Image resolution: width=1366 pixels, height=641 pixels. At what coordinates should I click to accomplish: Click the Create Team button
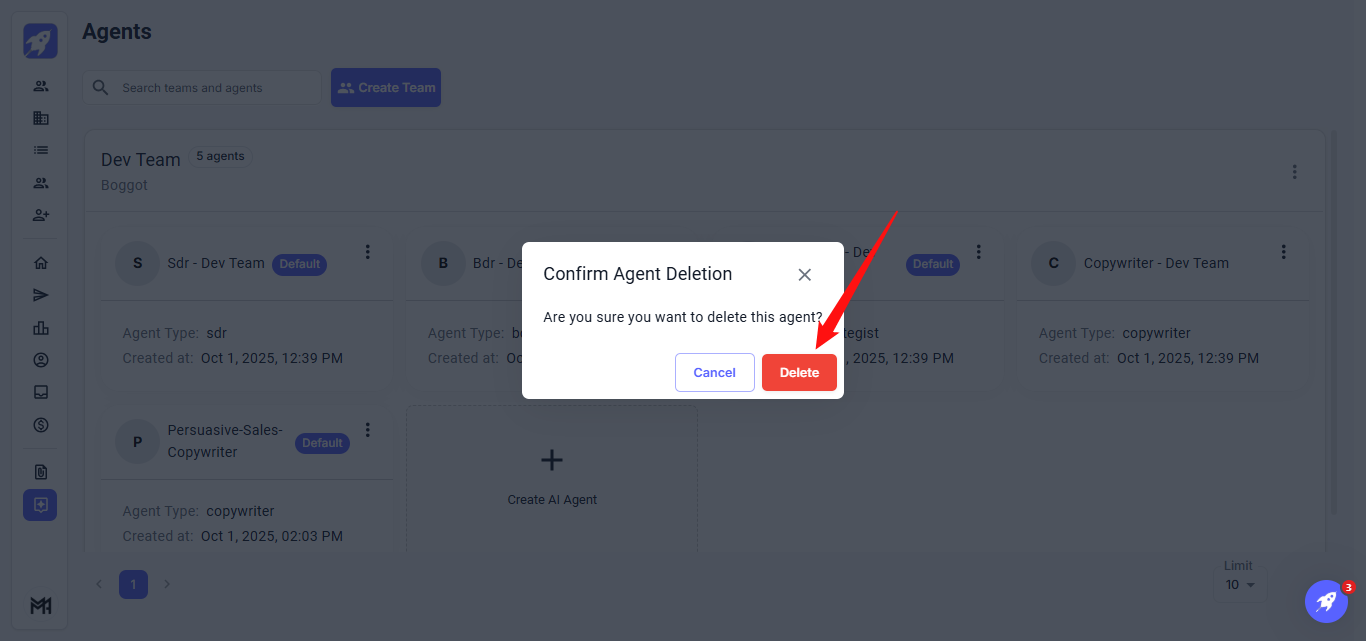(x=386, y=88)
